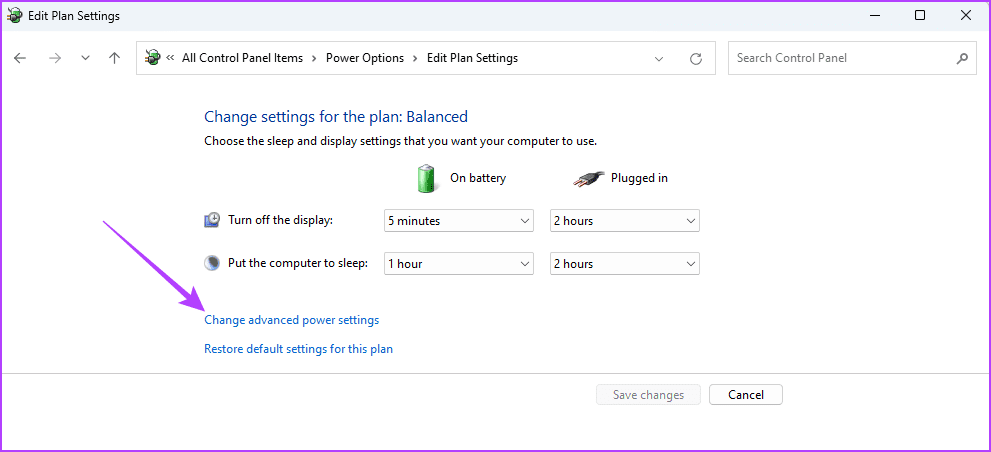The width and height of the screenshot is (991, 452).
Task: Open Change advanced power settings link
Action: click(x=291, y=320)
